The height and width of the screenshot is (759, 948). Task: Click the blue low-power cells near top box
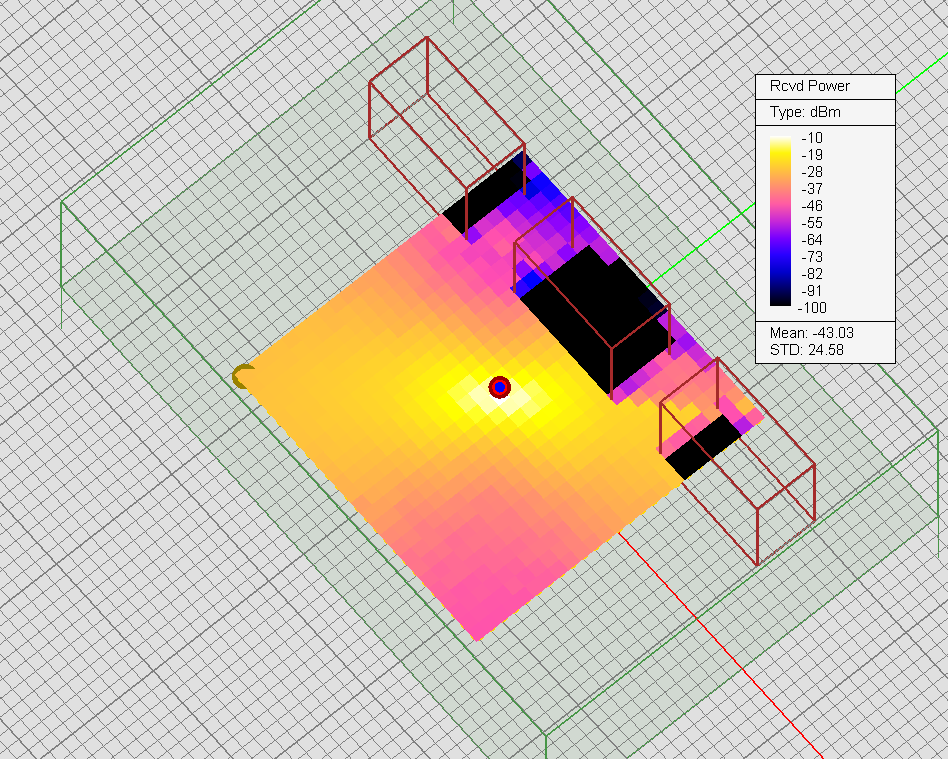(x=545, y=190)
